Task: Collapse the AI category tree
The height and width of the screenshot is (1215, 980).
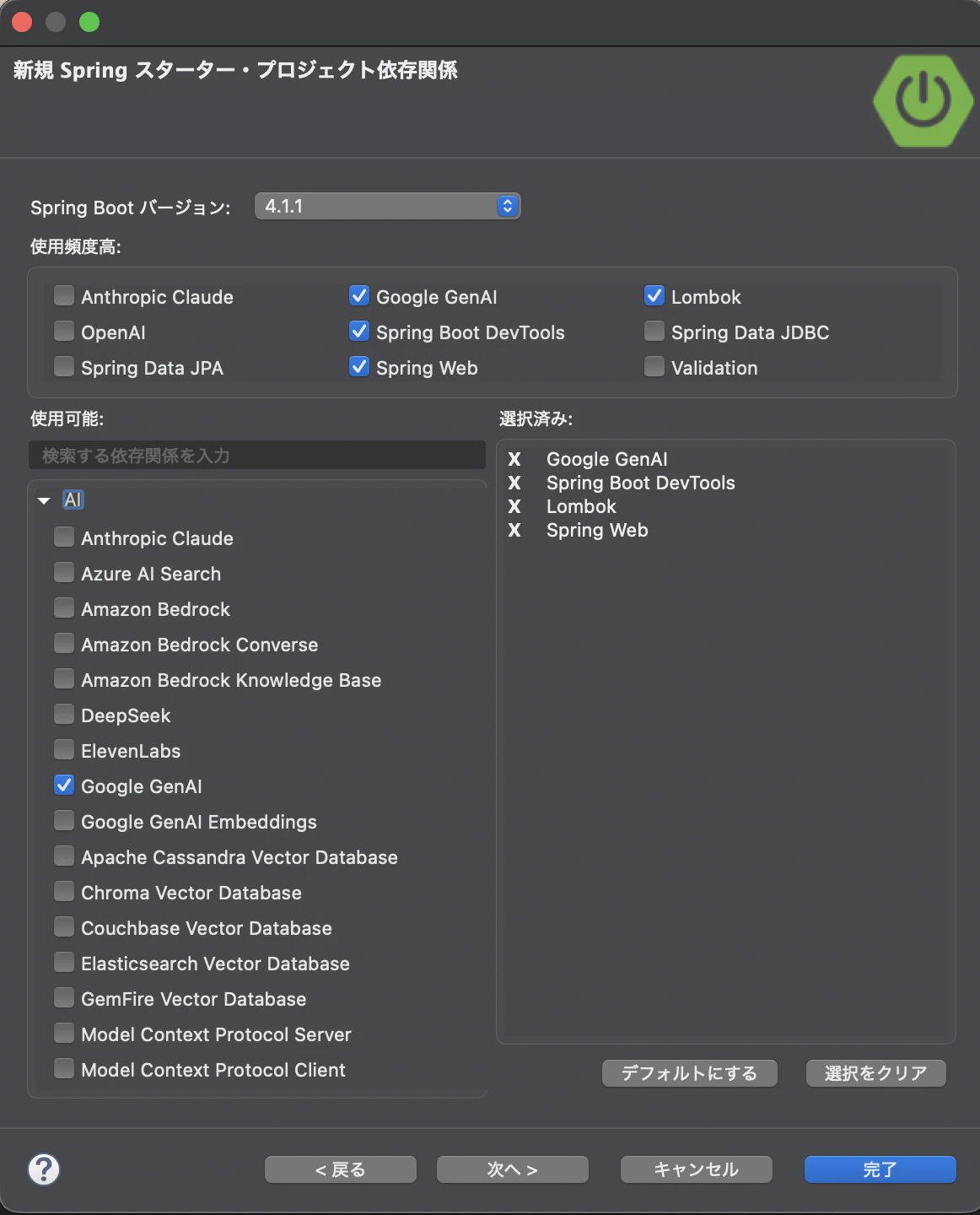Action: 44,500
